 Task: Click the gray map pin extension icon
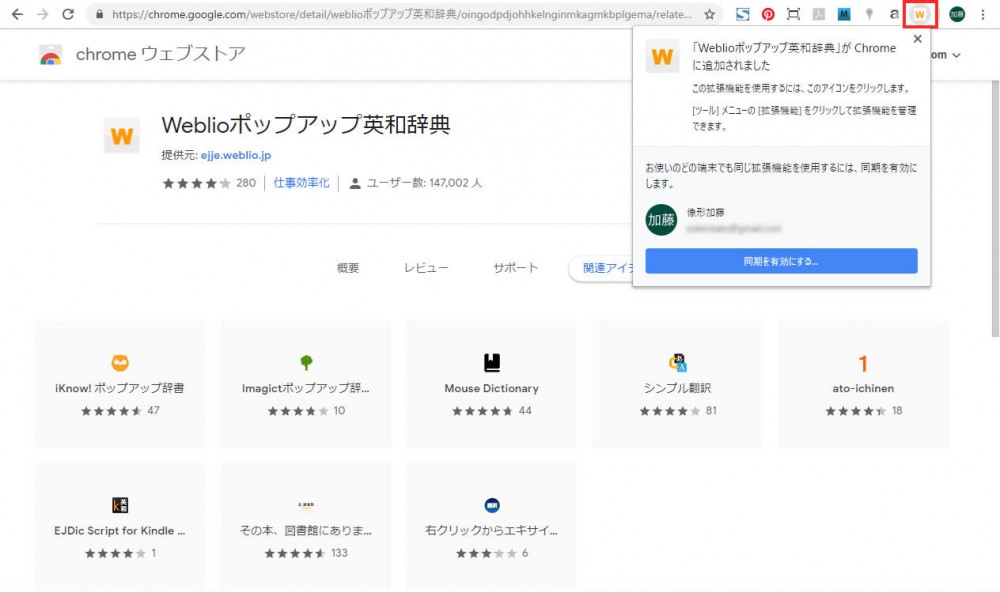(869, 14)
